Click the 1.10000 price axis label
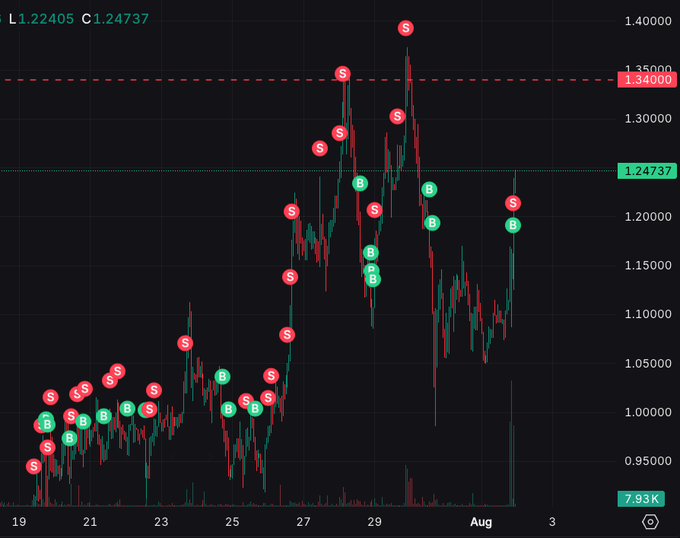This screenshot has height=538, width=680. coord(648,314)
